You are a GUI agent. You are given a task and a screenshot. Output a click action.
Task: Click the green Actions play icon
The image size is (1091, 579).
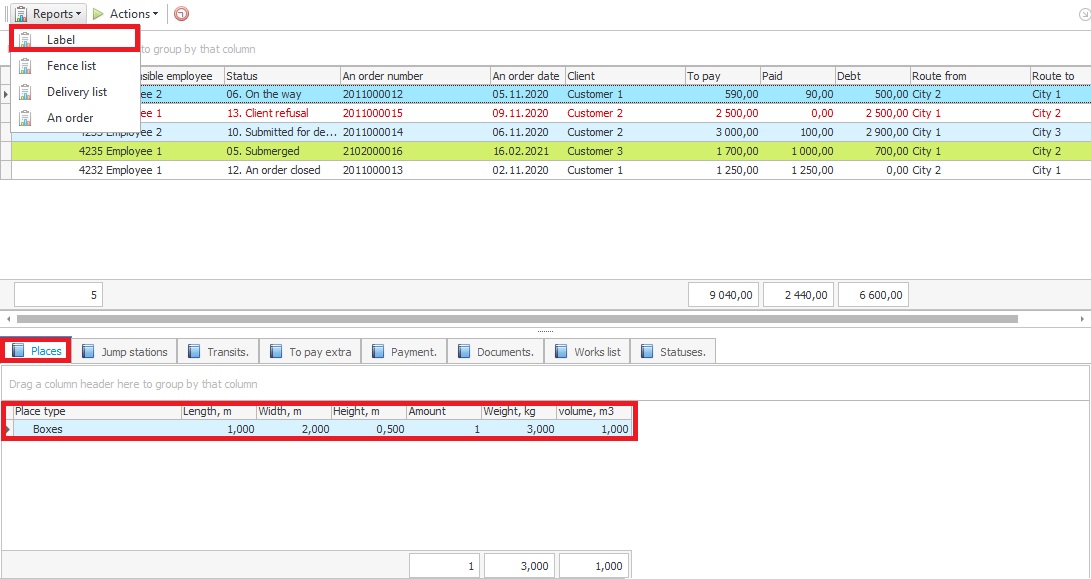point(98,14)
